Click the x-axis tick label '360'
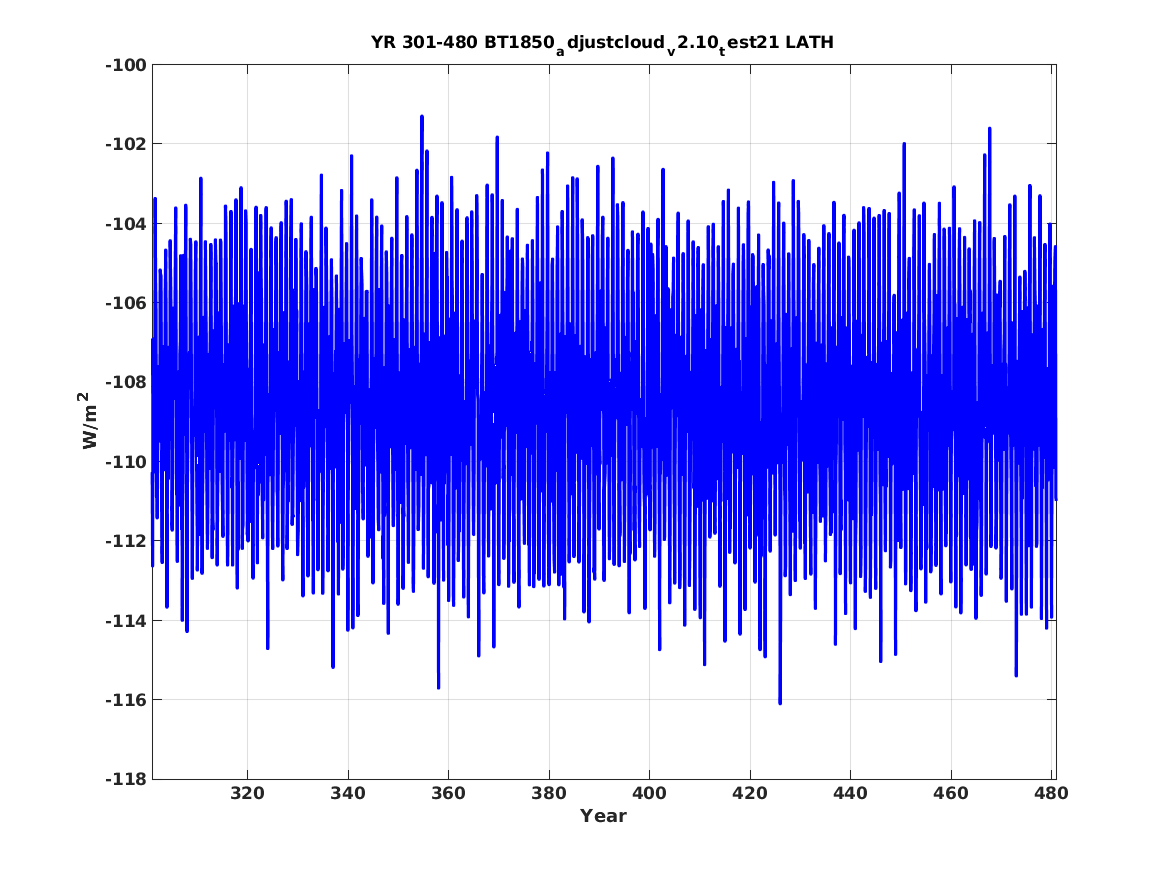Image resolution: width=1167 pixels, height=875 pixels. pos(448,793)
